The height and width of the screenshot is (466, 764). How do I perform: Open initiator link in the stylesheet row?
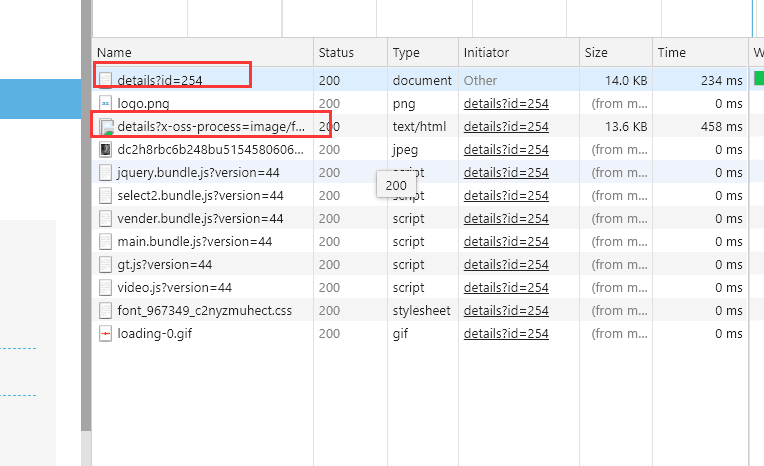click(506, 311)
